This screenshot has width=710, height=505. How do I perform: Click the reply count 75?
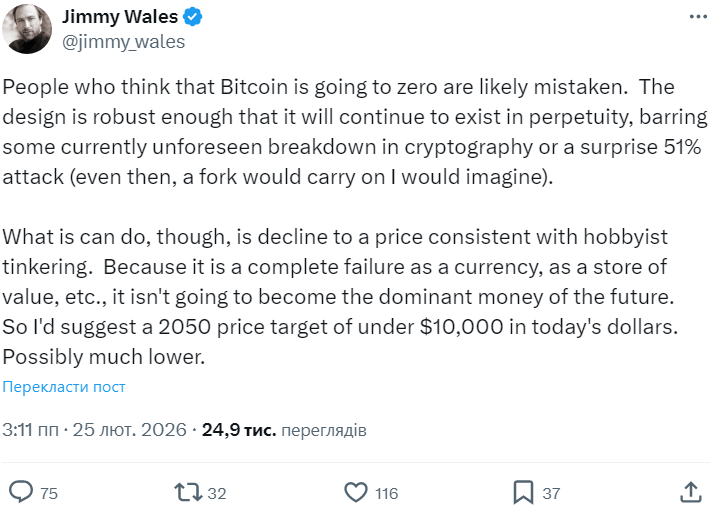[49, 493]
